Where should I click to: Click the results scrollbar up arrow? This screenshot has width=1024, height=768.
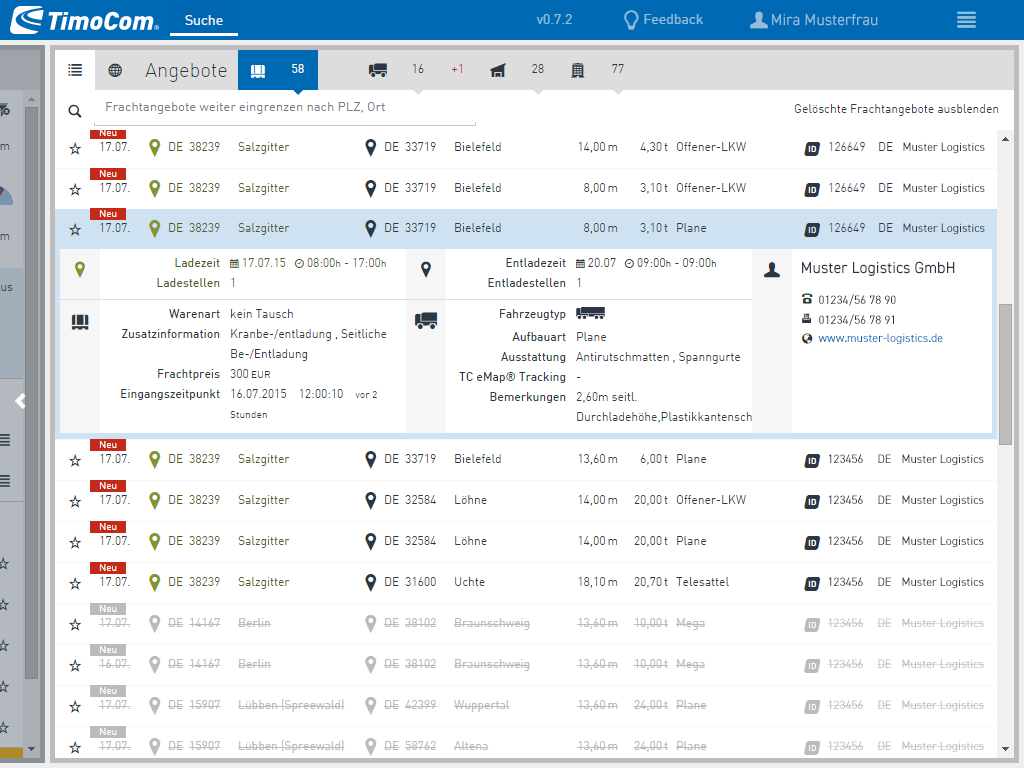1005,139
